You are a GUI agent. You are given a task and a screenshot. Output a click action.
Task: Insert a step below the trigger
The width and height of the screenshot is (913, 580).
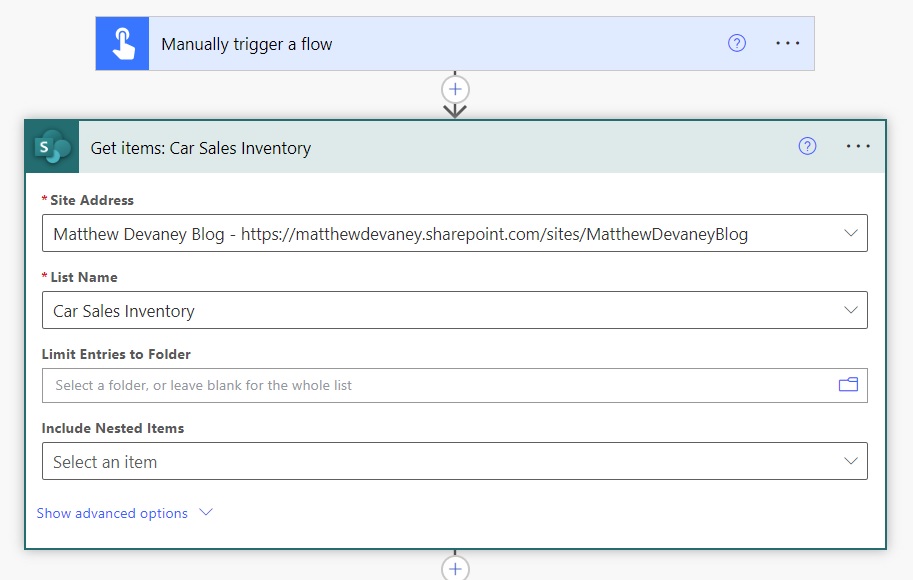(x=455, y=90)
